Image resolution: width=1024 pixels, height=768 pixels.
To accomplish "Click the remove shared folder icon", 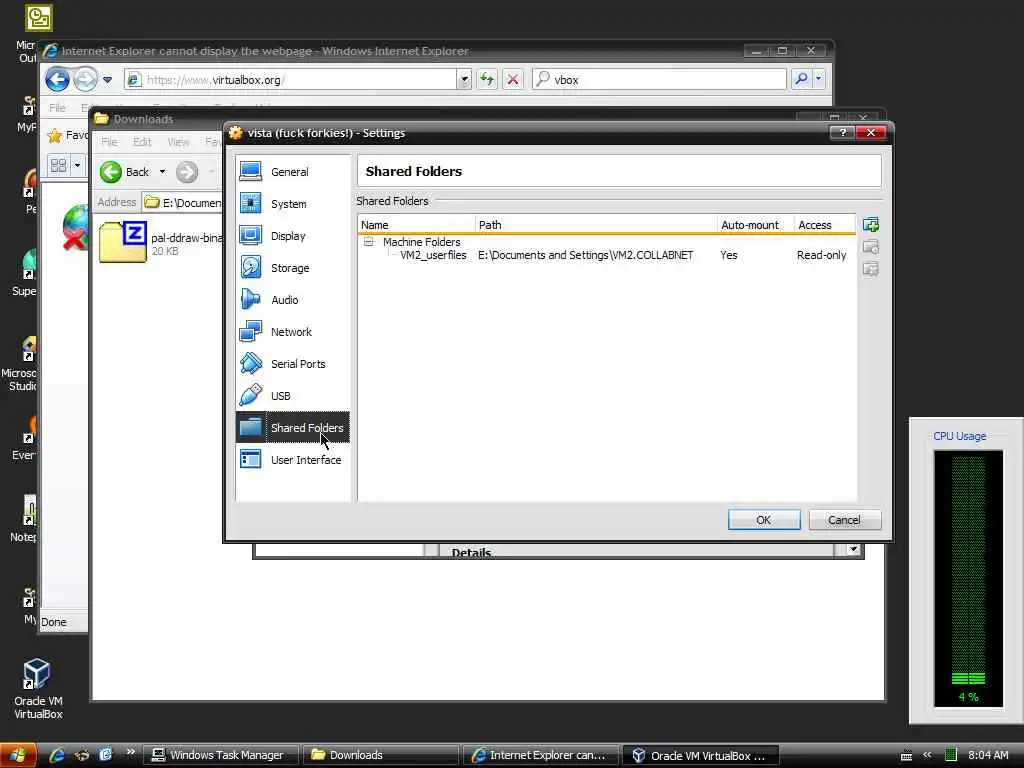I will point(871,269).
